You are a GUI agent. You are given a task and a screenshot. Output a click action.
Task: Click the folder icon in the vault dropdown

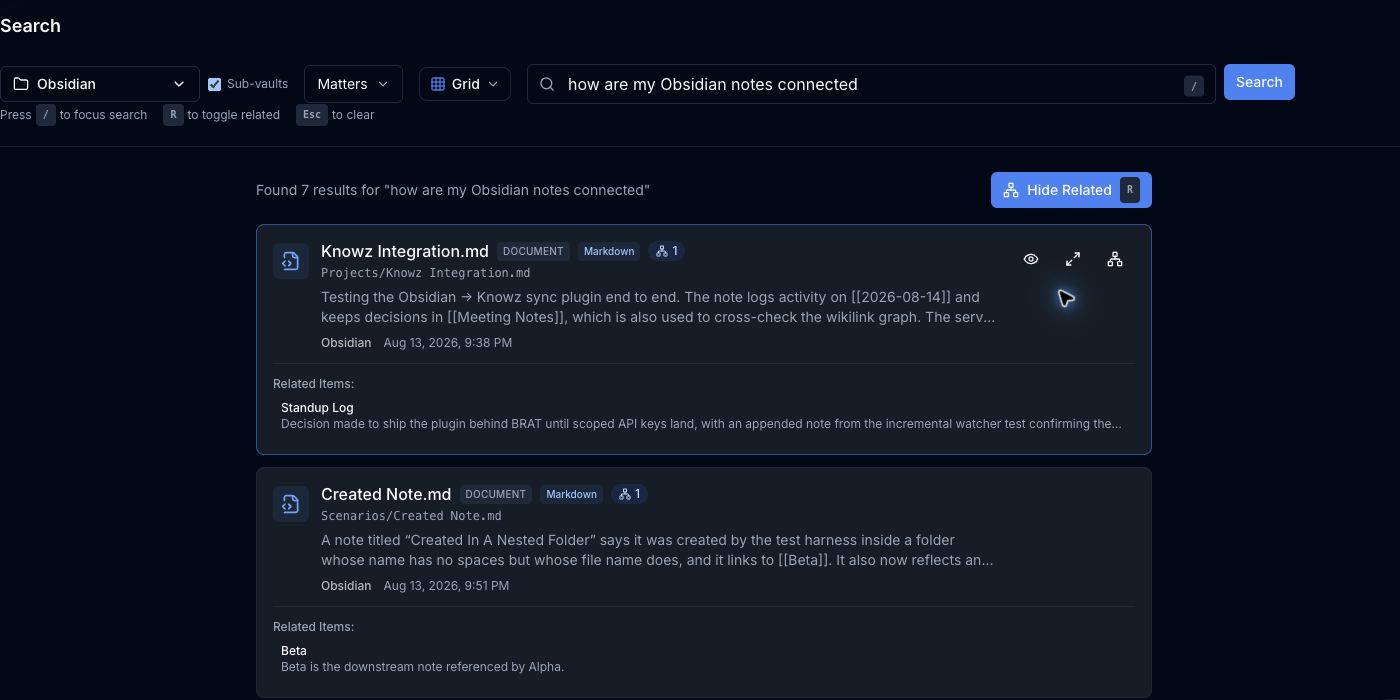point(20,84)
